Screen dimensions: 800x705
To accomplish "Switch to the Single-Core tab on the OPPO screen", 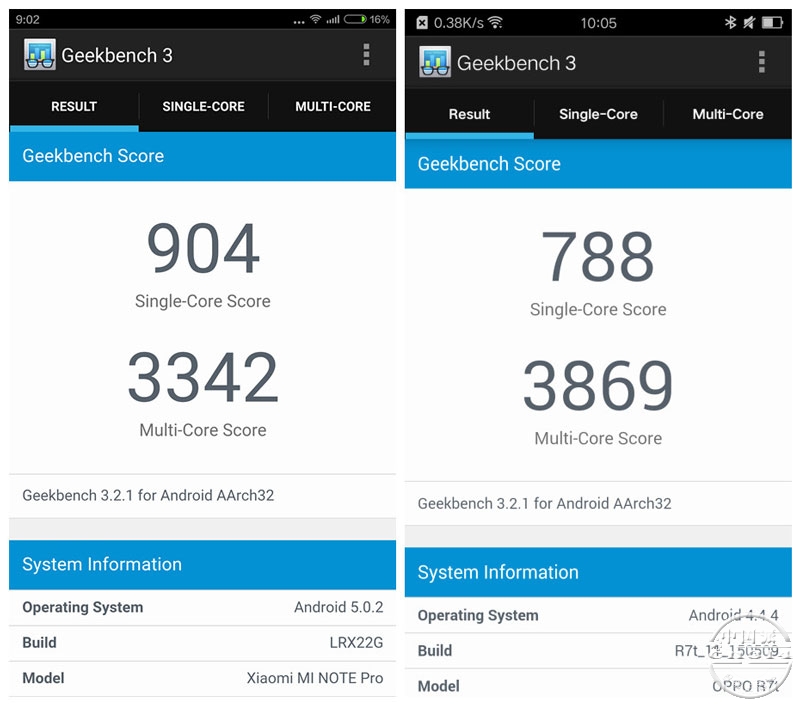I will pos(598,114).
